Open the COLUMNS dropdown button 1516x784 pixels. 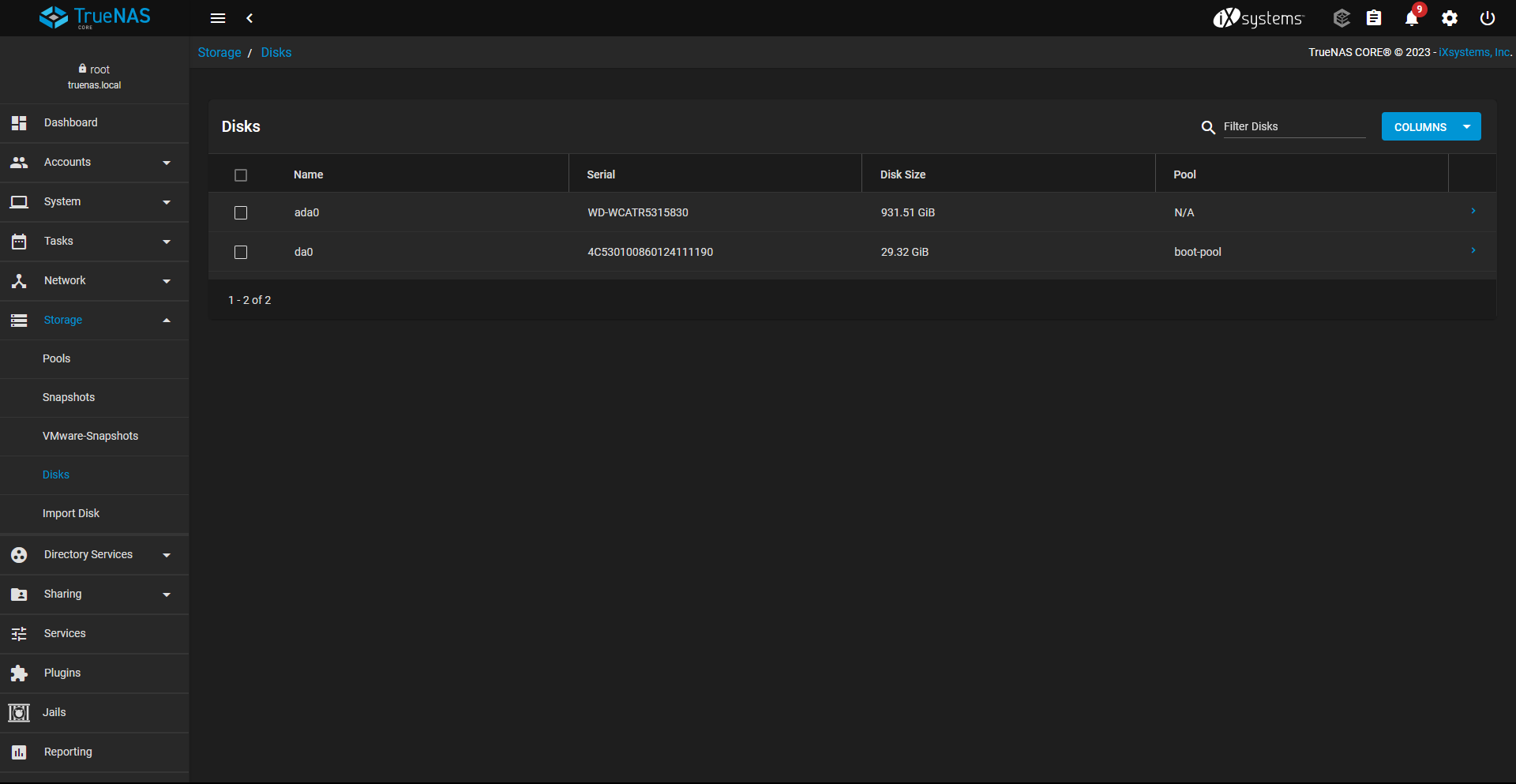coord(1431,126)
